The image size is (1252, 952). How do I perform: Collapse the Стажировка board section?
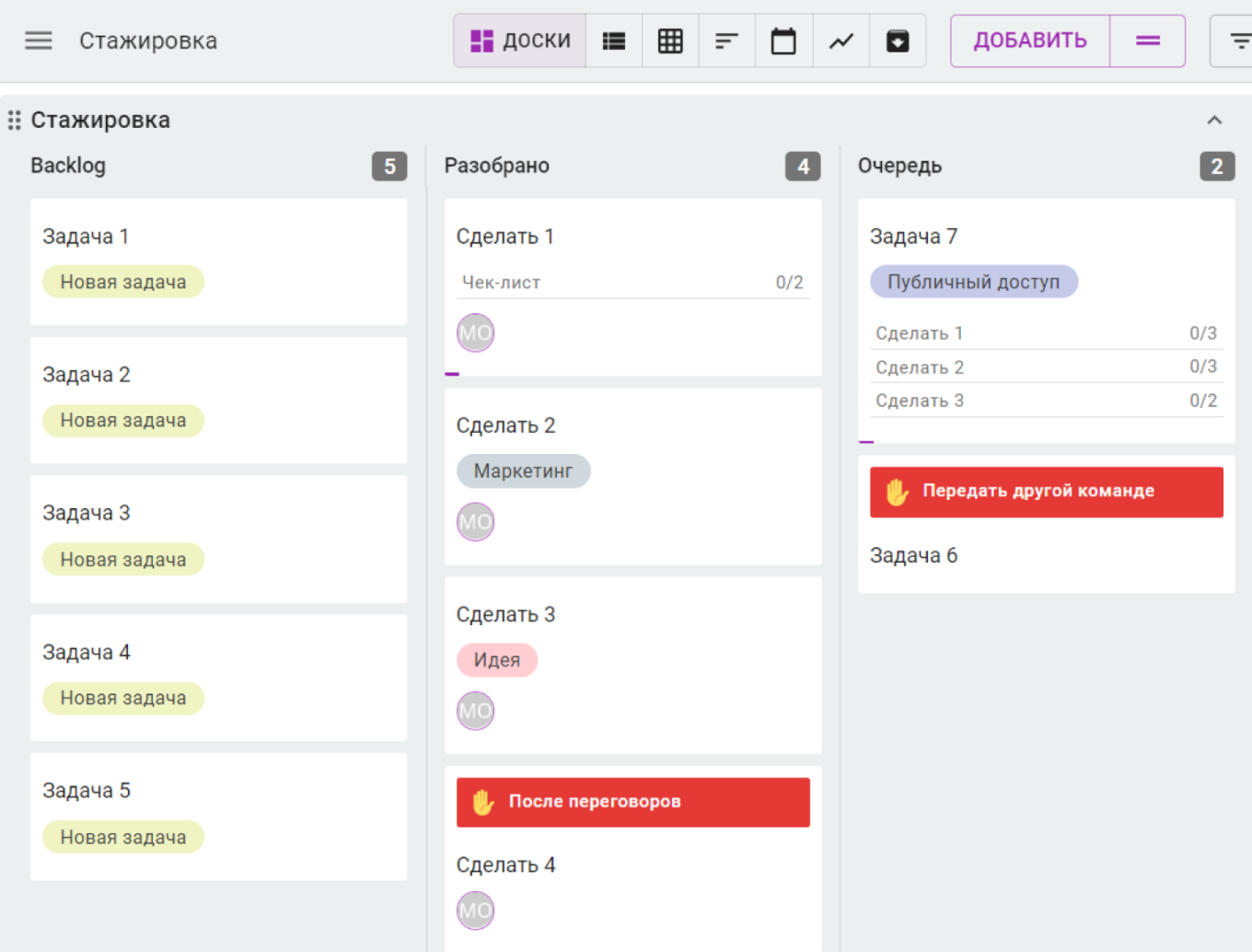(1214, 121)
